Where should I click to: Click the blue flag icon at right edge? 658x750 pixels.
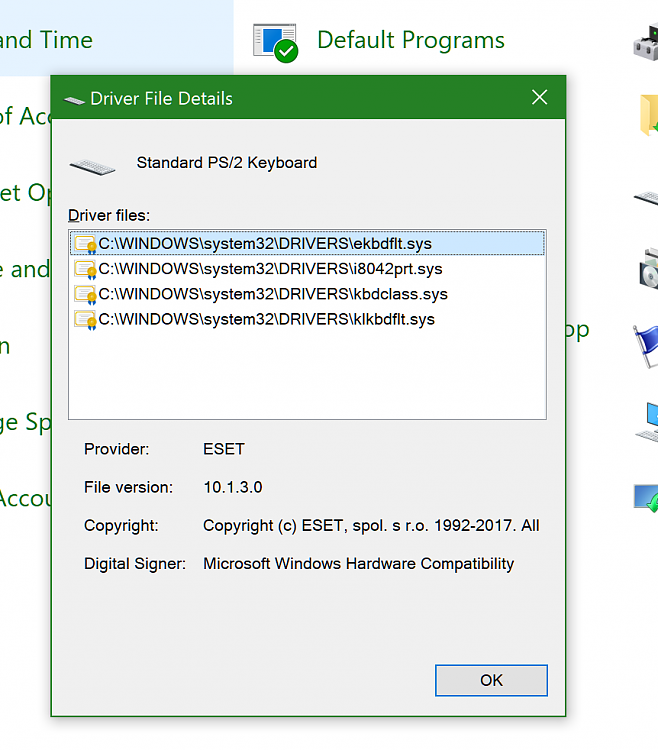click(x=646, y=345)
